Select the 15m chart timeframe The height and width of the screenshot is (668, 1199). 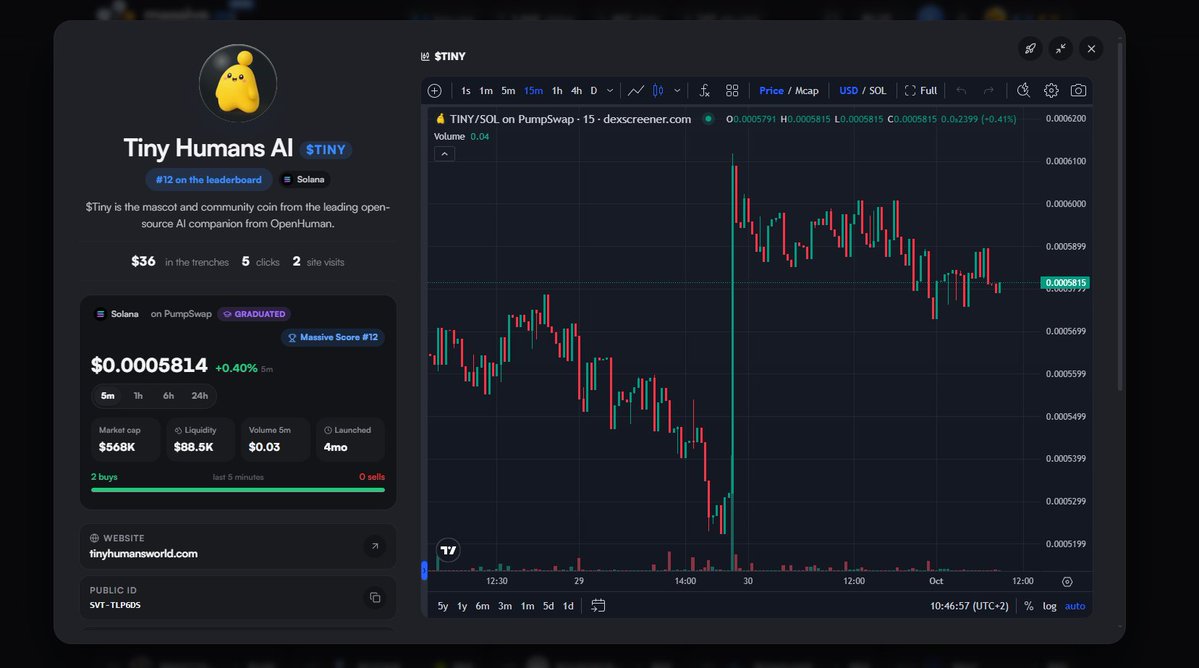[x=533, y=91]
